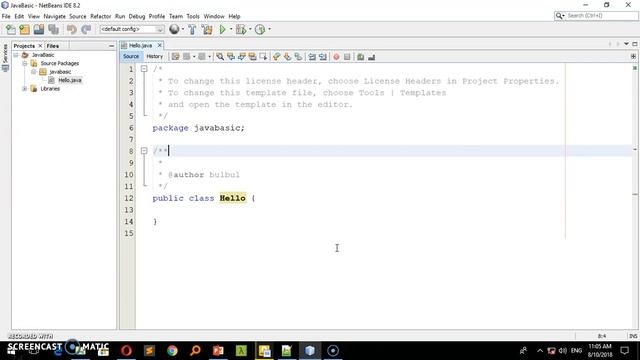This screenshot has height=360, width=640.
Task: Open the File menu
Action: tap(6, 16)
